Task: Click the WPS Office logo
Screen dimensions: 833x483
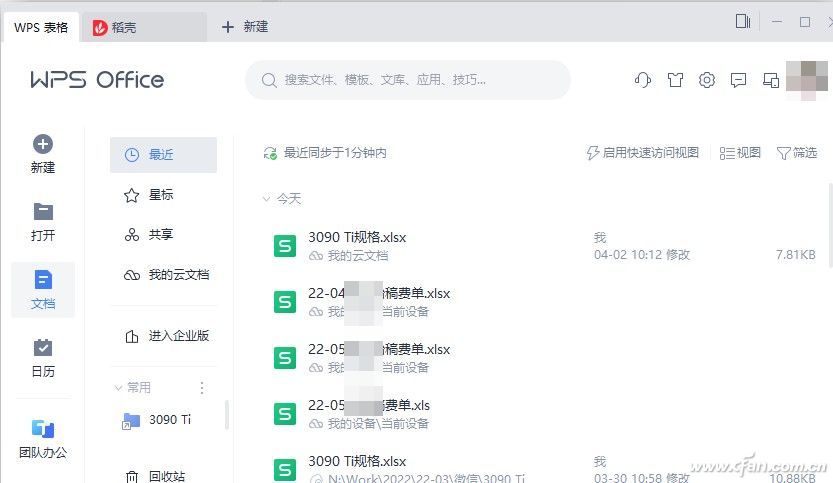Action: click(97, 80)
